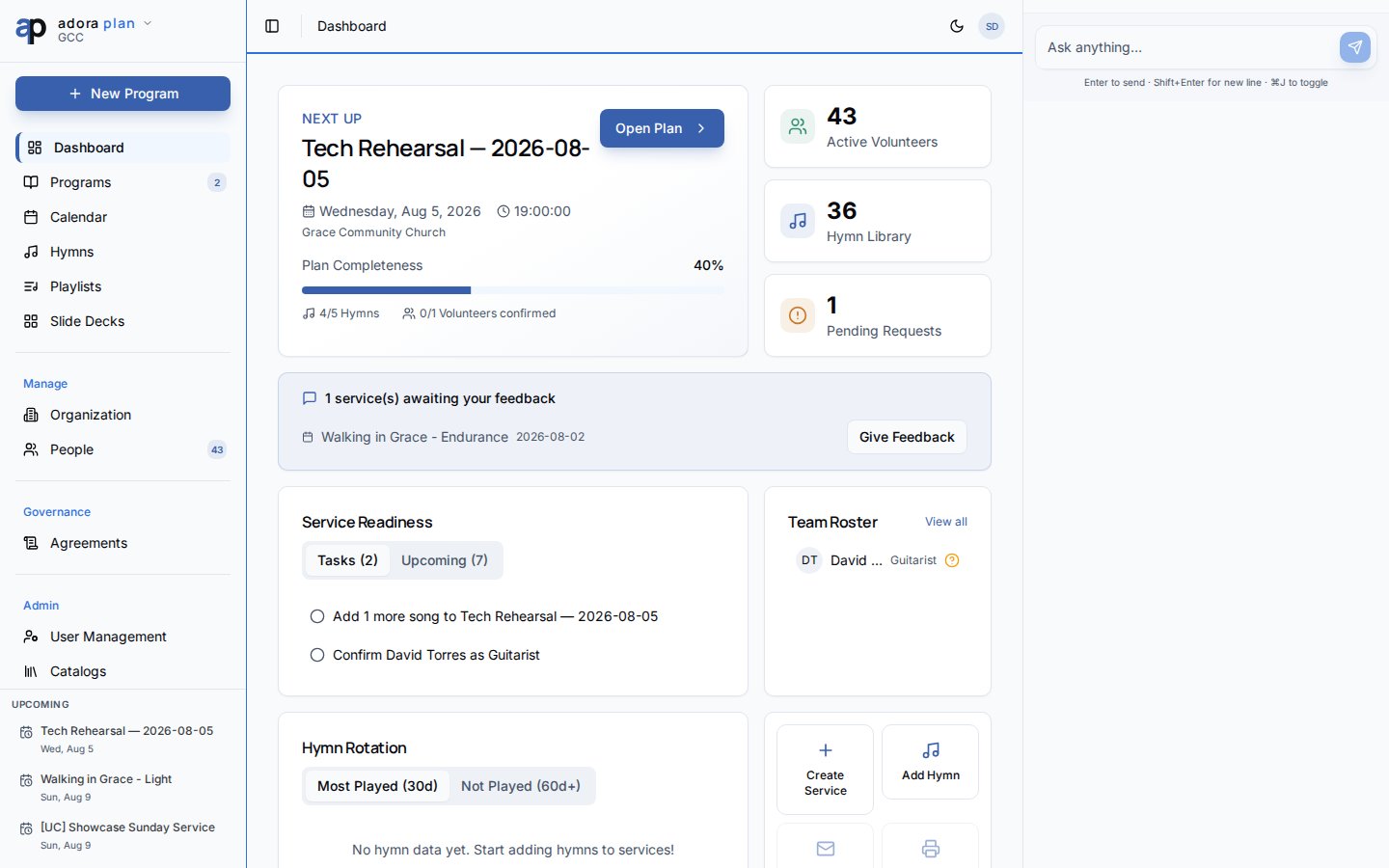Switch to the Upcoming (7) tab
1389x868 pixels.
click(x=445, y=560)
